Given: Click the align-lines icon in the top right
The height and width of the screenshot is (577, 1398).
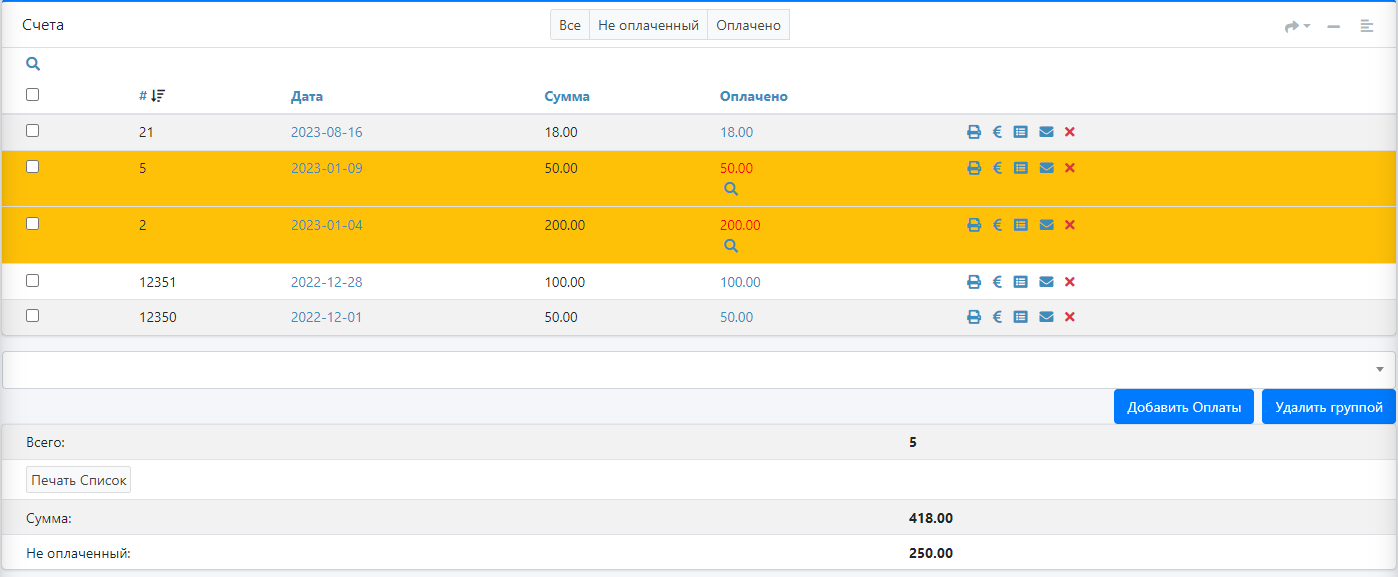Looking at the screenshot, I should 1366,26.
